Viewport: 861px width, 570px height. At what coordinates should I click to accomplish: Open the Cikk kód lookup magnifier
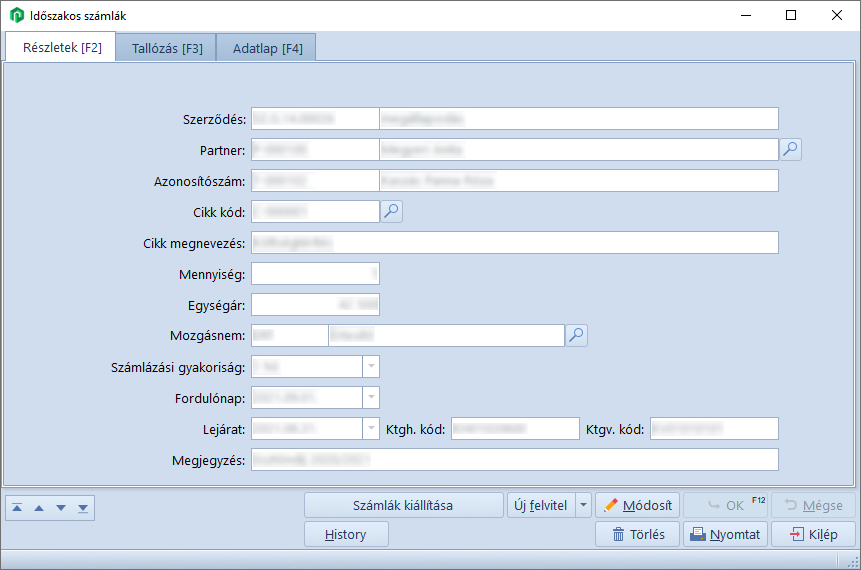pos(391,211)
